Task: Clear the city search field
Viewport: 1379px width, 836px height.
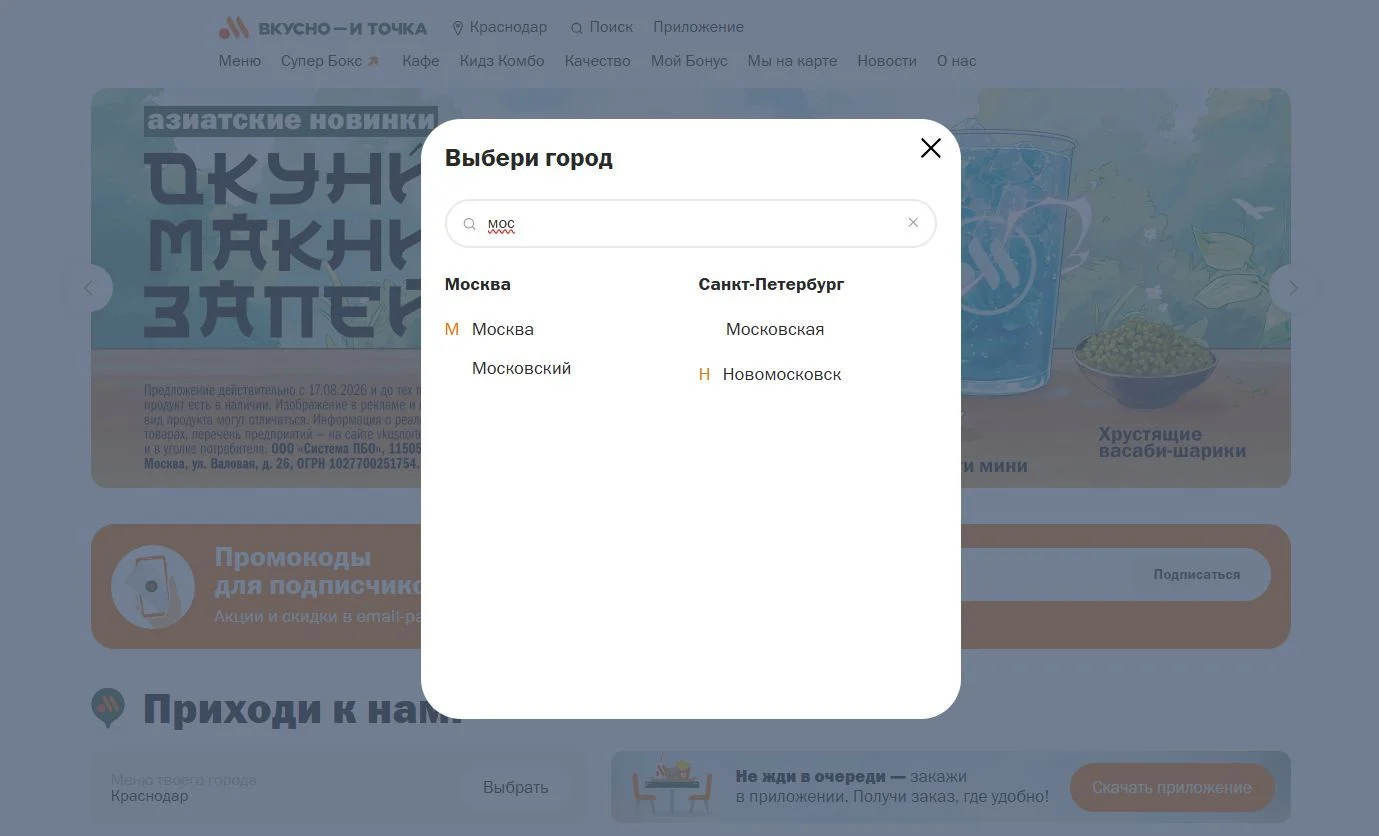Action: [x=912, y=223]
